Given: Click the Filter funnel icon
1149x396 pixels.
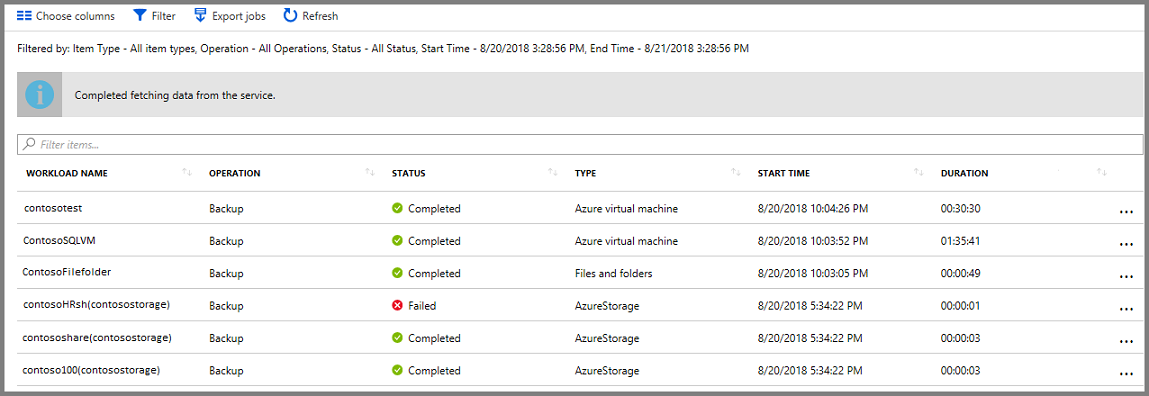Looking at the screenshot, I should pos(140,15).
